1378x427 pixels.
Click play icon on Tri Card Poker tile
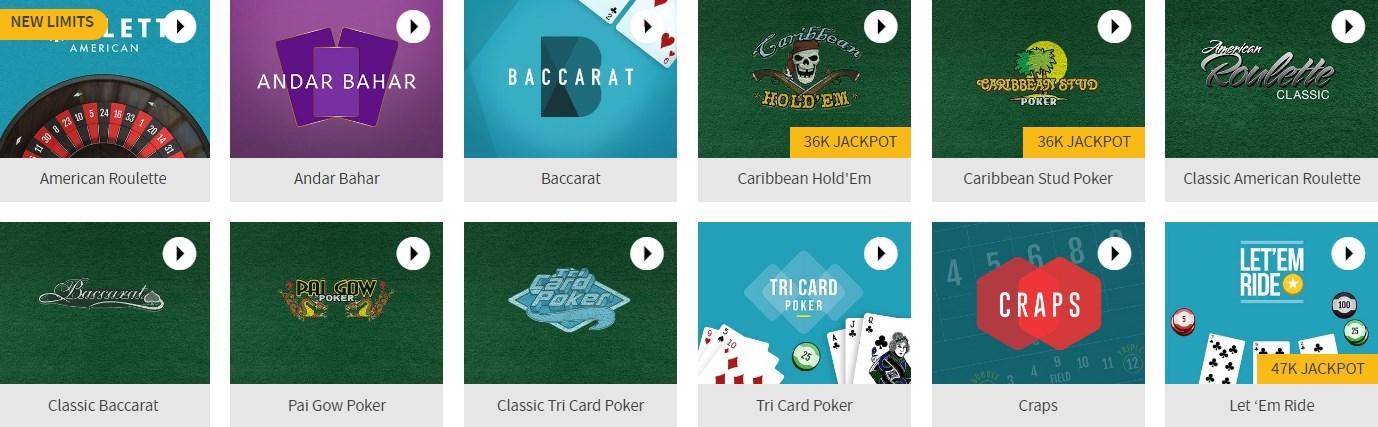coord(881,253)
